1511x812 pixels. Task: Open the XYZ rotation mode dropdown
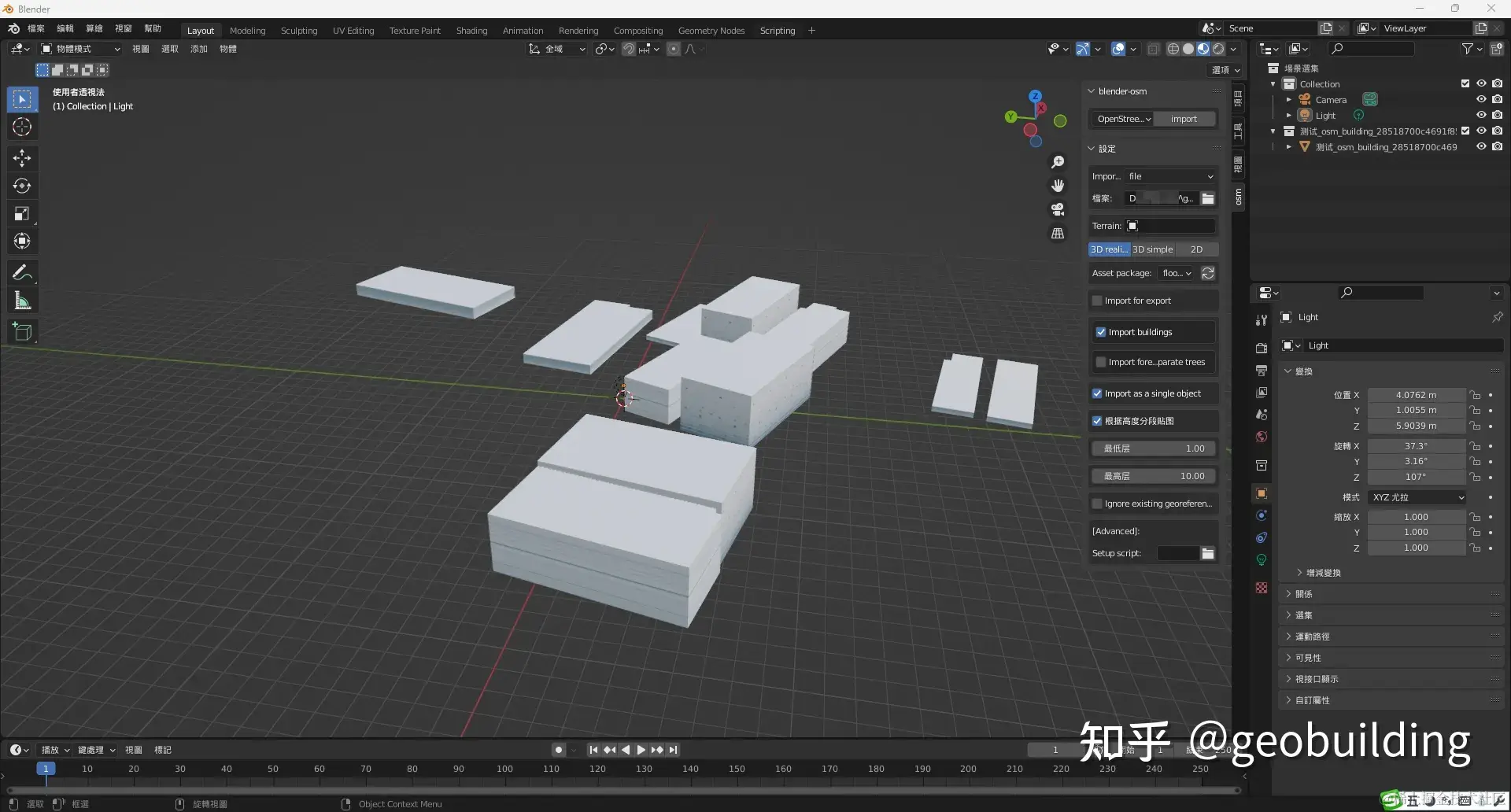tap(1417, 497)
